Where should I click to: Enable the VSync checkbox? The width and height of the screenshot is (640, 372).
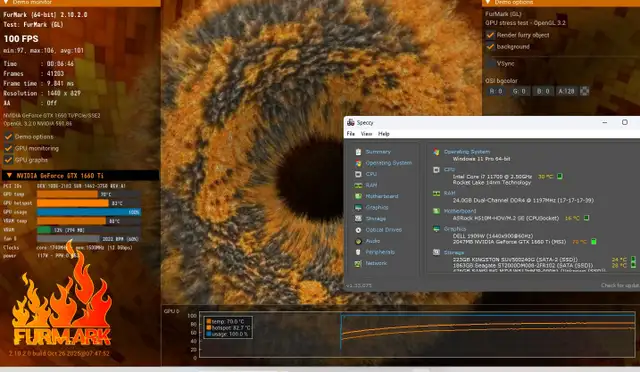(x=490, y=64)
